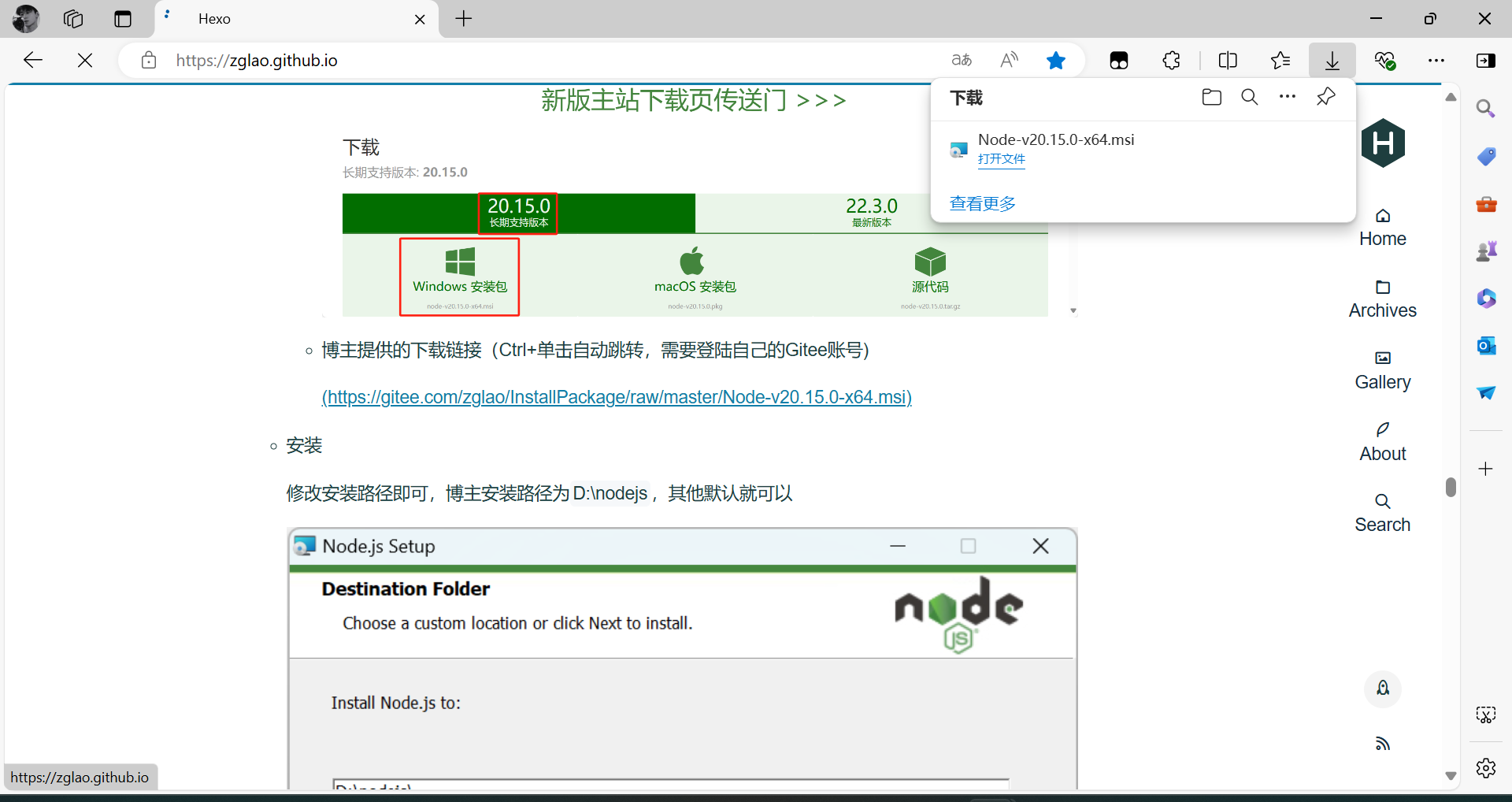Toggle the favorites star for this page
The image size is (1512, 802).
click(1056, 60)
